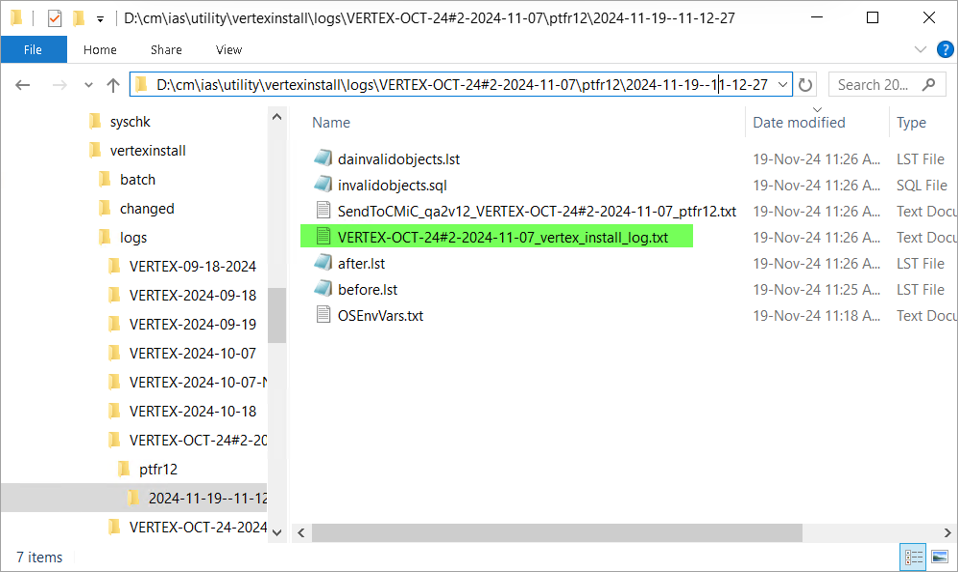Click the OSEnvVars.txt file name

(x=381, y=316)
